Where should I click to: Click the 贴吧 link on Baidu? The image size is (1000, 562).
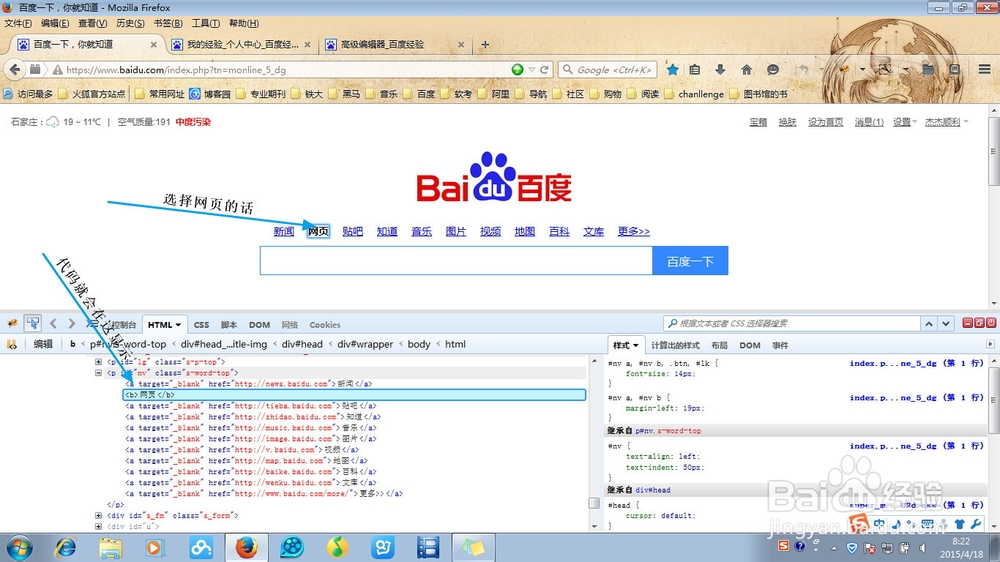tap(352, 231)
